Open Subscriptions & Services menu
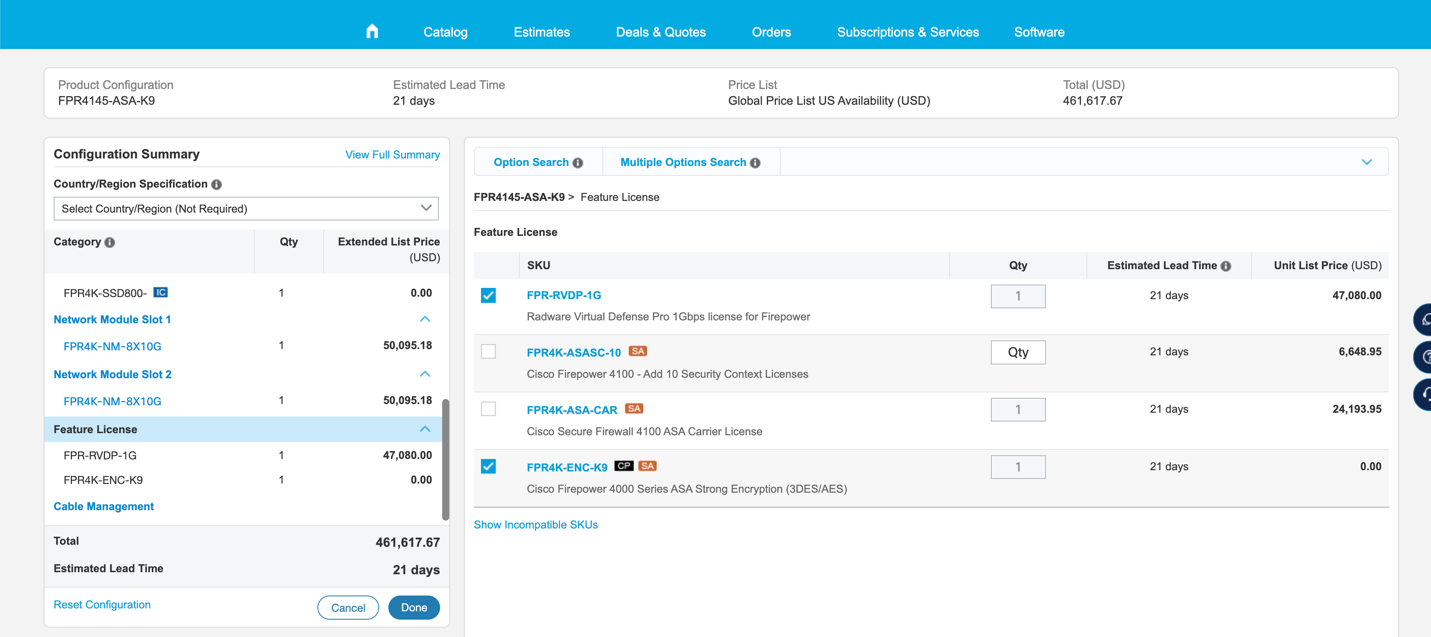1431x637 pixels. pyautogui.click(x=908, y=32)
